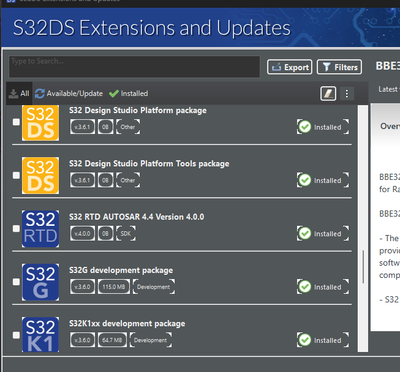Switch to the All tab
The width and height of the screenshot is (400, 372).
point(19,94)
